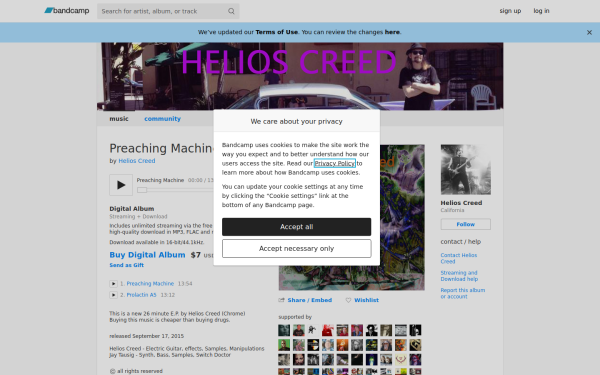Screen dimensions: 600x375
Task: Open the log in link
Action: (x=541, y=11)
